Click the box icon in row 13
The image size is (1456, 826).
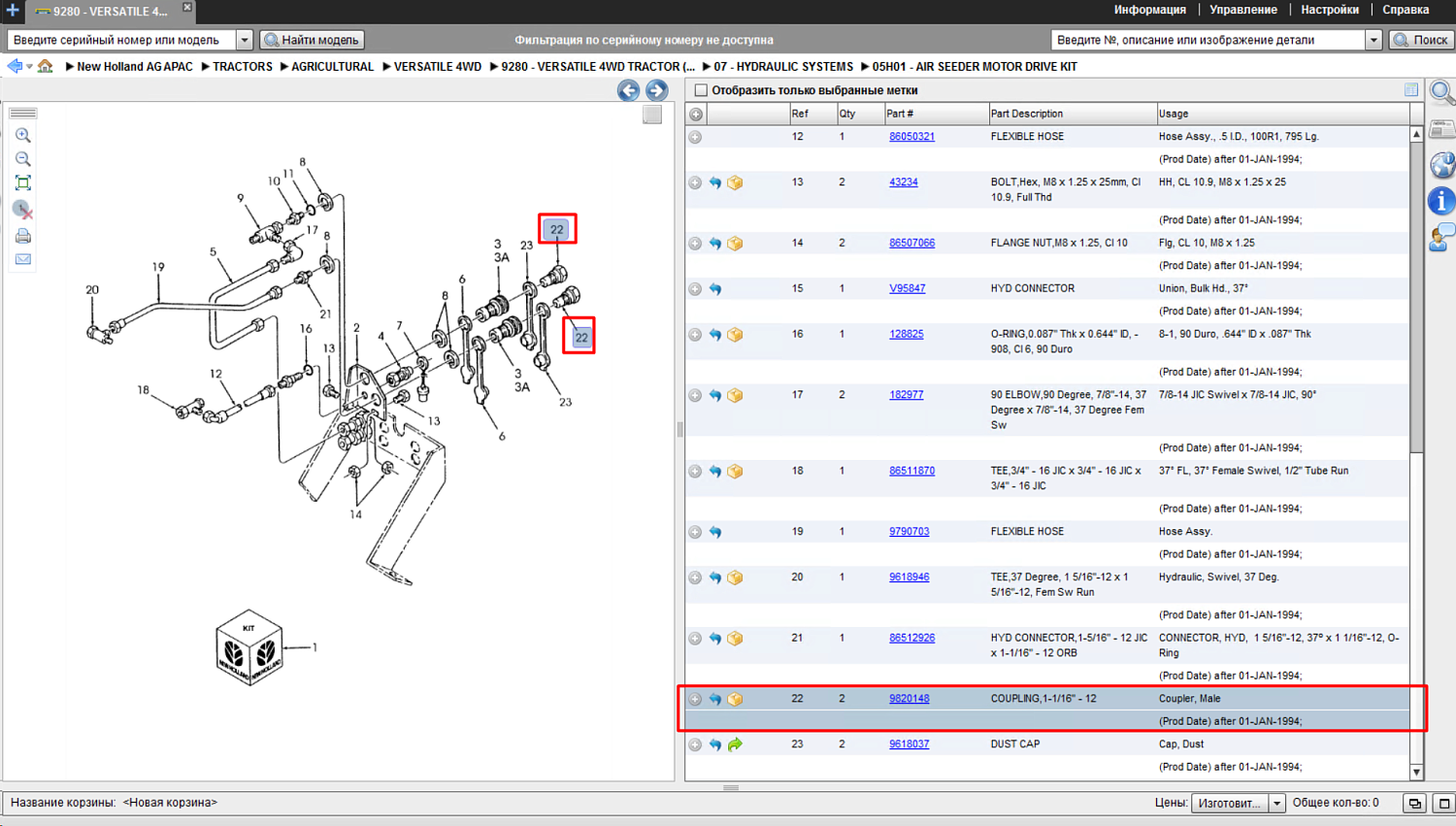pyautogui.click(x=735, y=182)
